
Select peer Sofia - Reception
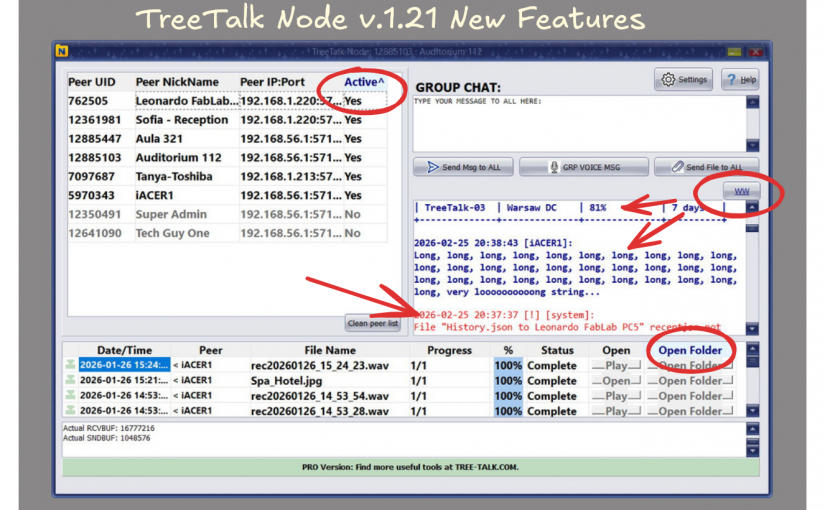[x=227, y=119]
